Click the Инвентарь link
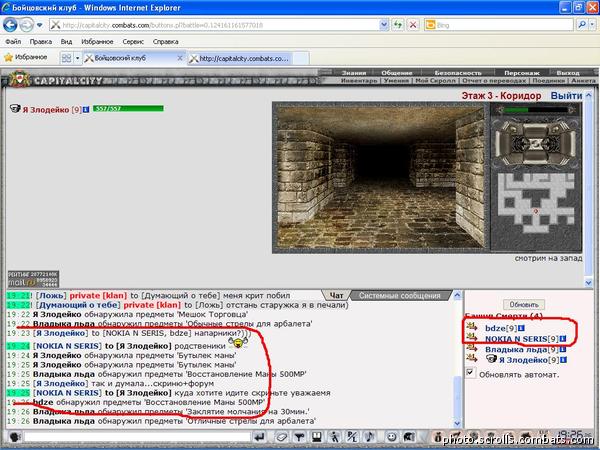Image resolution: width=600 pixels, height=450 pixels. pyautogui.click(x=359, y=81)
